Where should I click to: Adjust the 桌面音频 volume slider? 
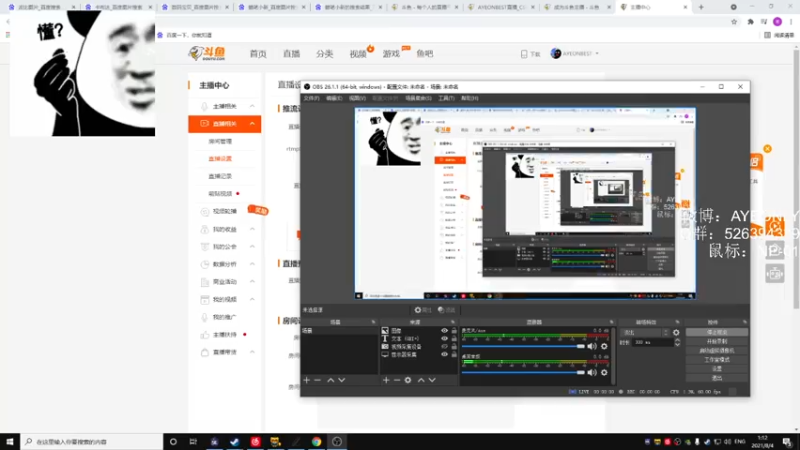pyautogui.click(x=523, y=372)
